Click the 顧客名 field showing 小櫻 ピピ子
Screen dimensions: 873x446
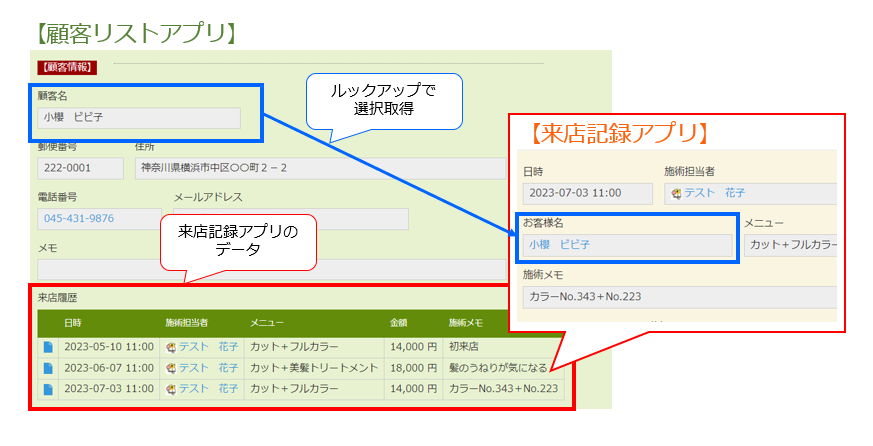138,118
